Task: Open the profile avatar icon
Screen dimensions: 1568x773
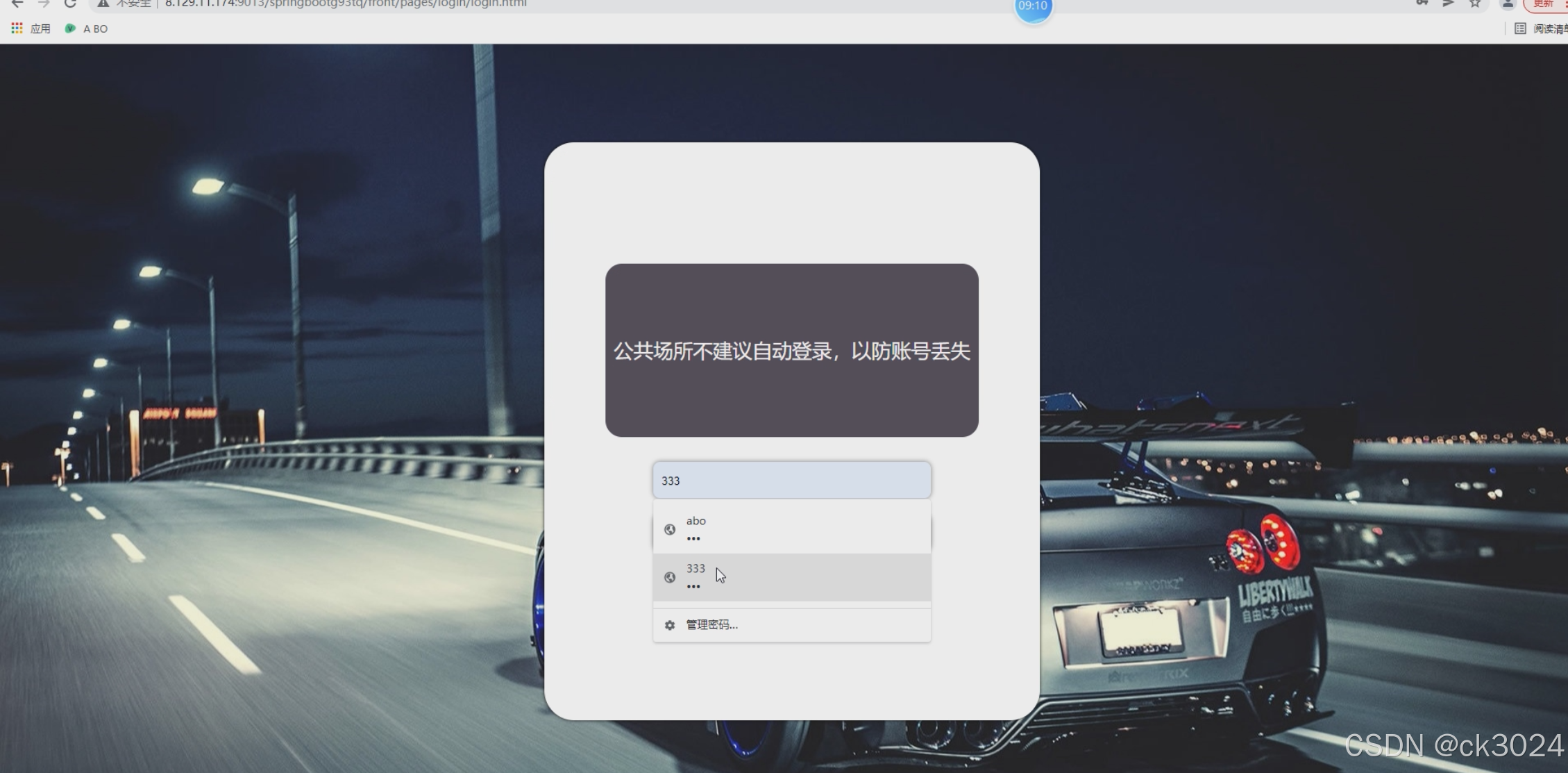Action: pos(1507,4)
